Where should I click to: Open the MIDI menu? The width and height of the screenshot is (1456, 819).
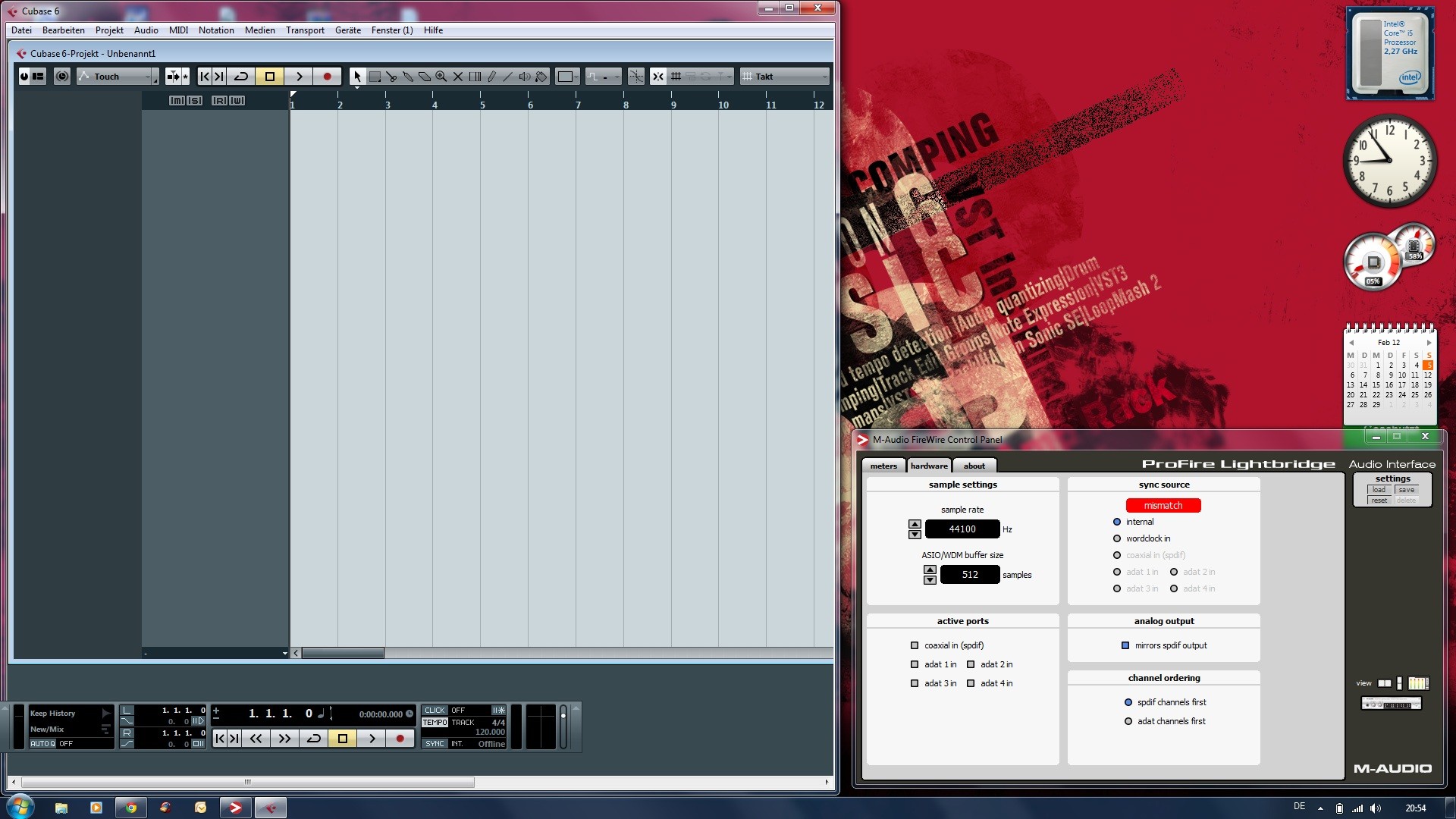point(179,30)
